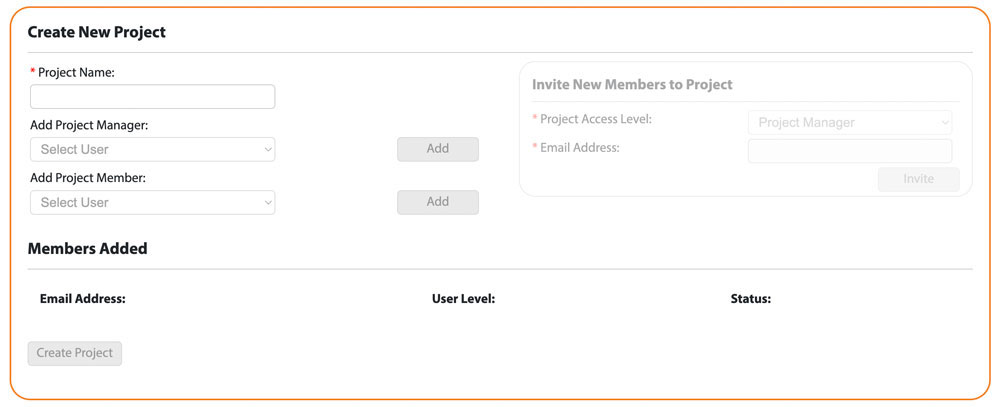Screen dimensions: 1000x407
Task: Expand the Add Project Member user dropdown
Action: tap(152, 202)
